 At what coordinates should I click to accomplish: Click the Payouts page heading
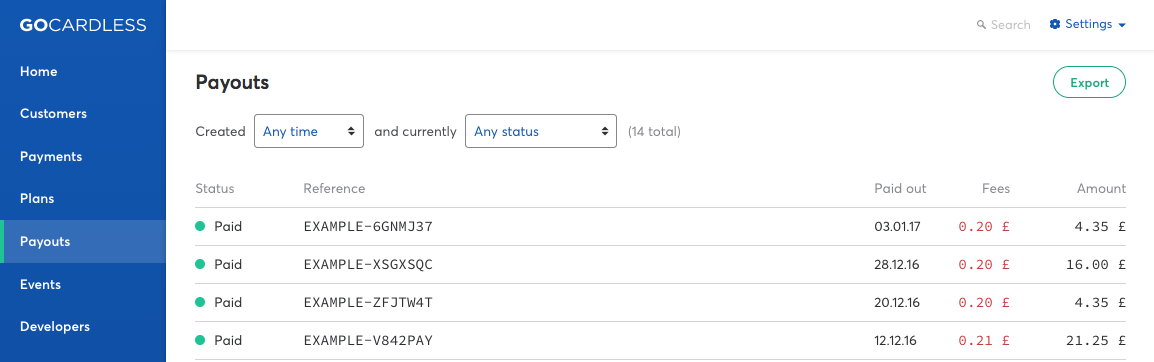pos(232,82)
